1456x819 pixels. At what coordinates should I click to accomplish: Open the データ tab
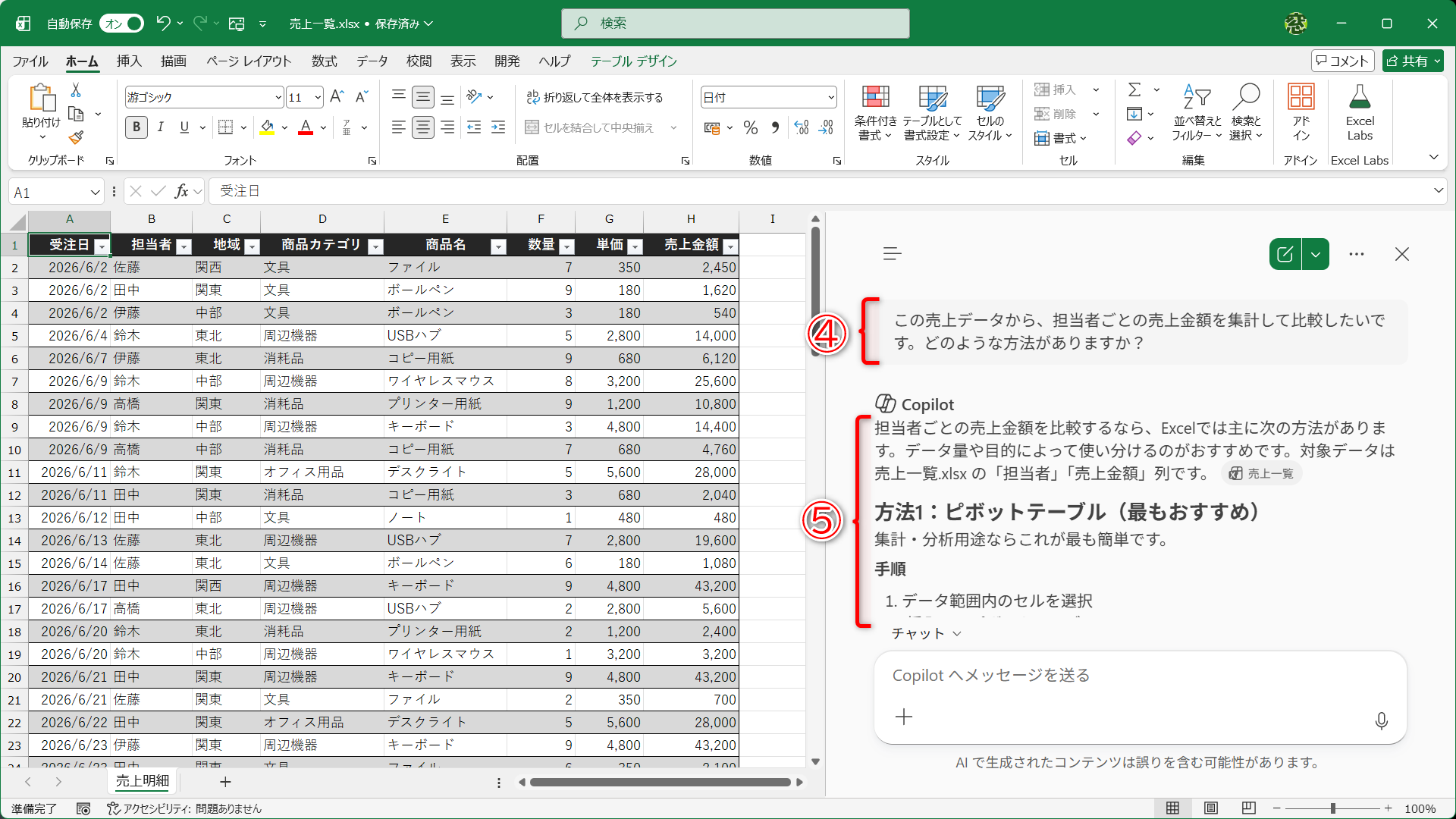(372, 61)
